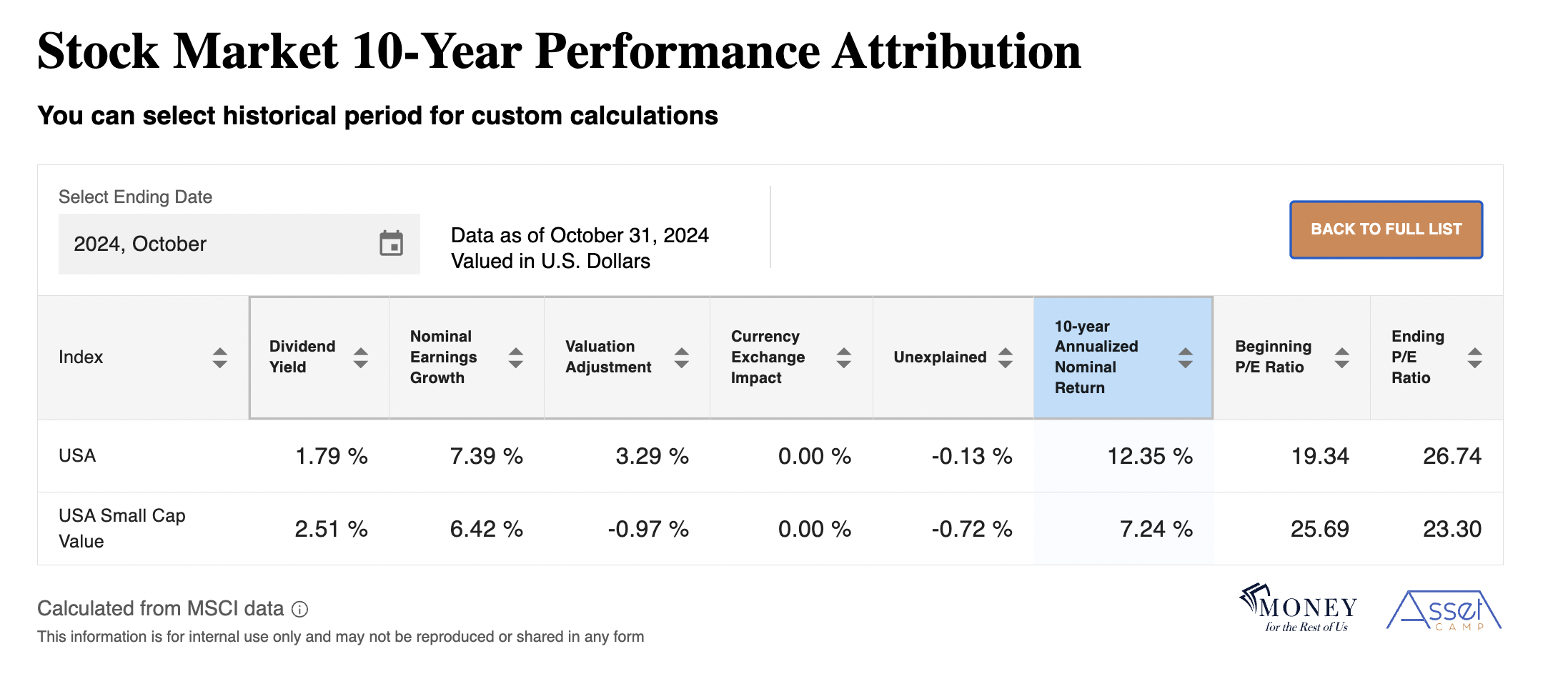Sort the Ending P/E Ratio column arrows
Screen dimensions: 1568x699
[x=1474, y=357]
